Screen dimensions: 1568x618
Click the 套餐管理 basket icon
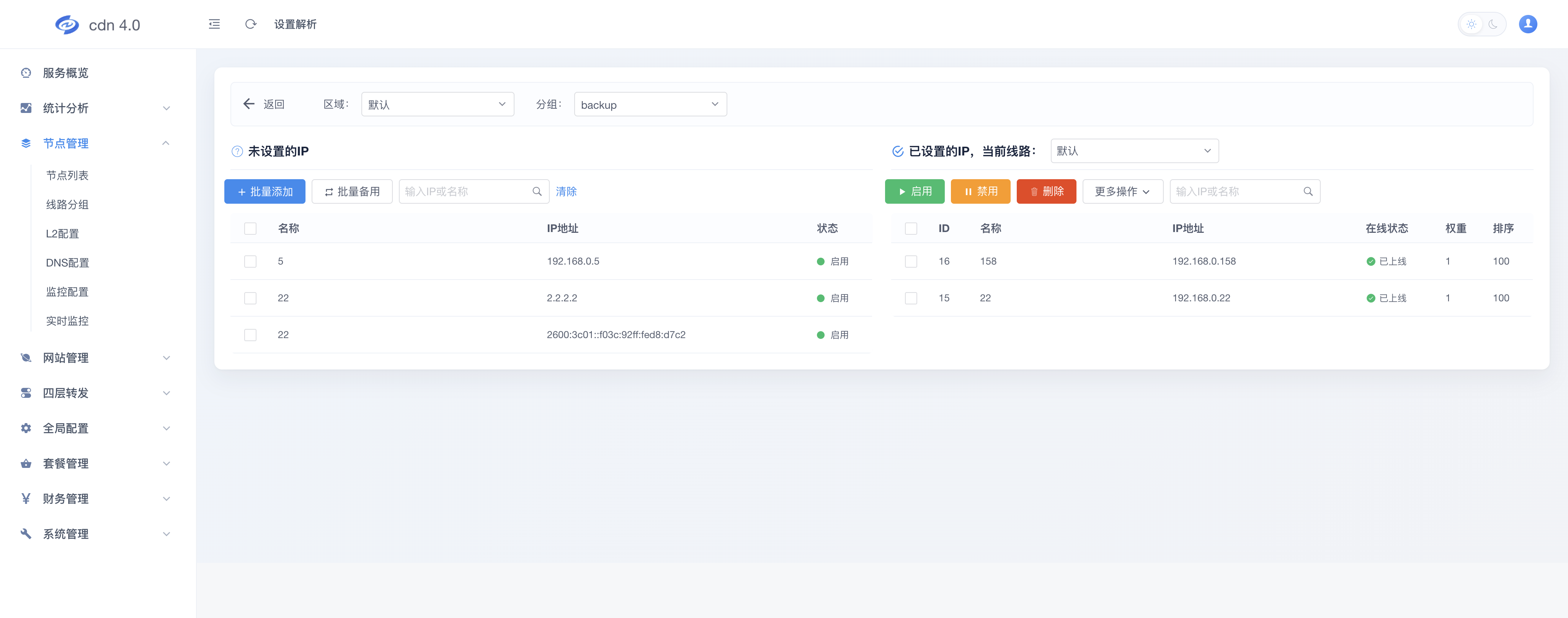pyautogui.click(x=26, y=464)
